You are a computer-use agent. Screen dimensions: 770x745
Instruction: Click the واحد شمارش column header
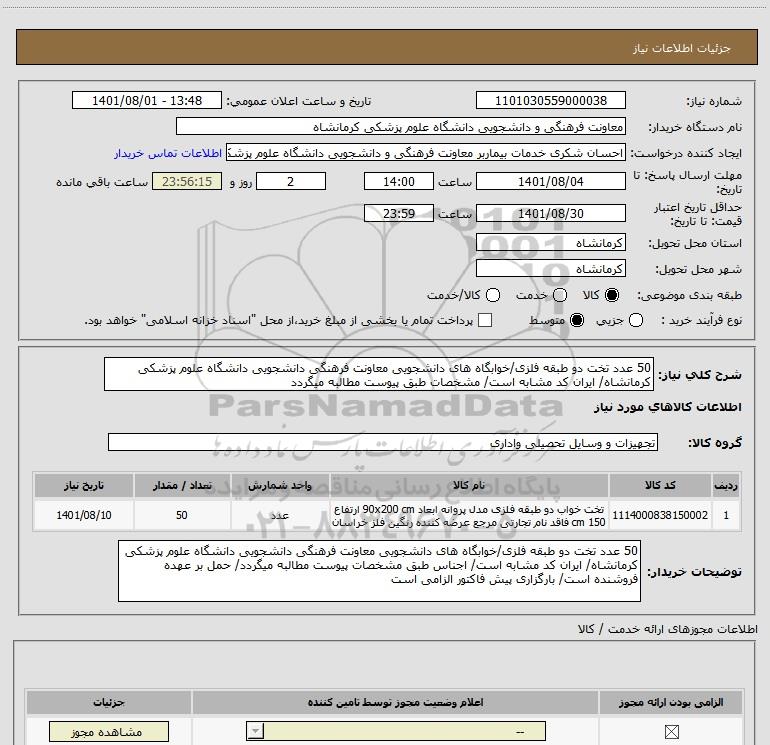coord(279,486)
